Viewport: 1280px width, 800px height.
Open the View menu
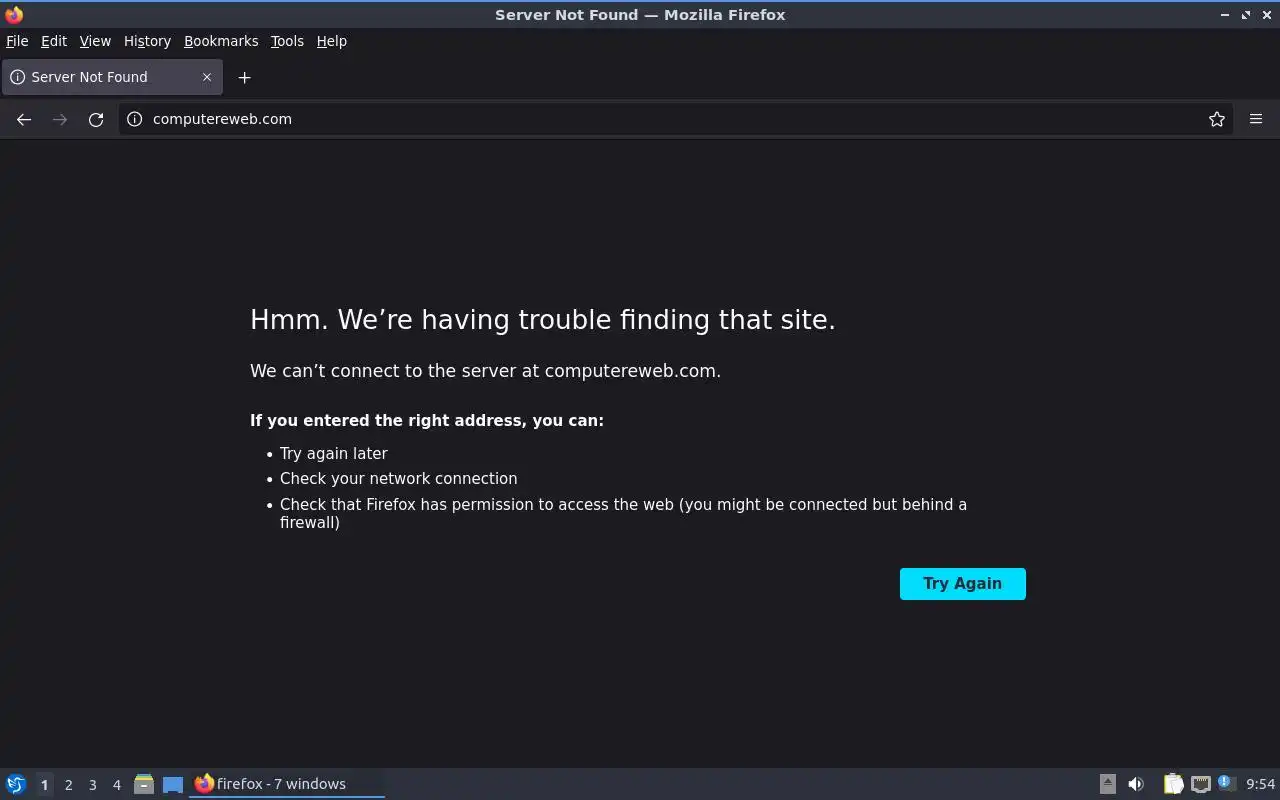coord(95,41)
